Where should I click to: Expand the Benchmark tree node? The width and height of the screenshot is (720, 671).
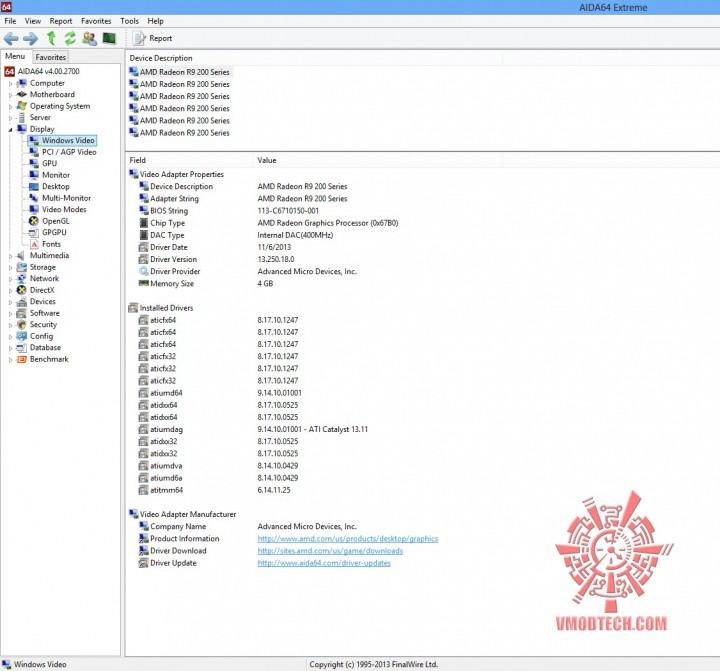(10, 360)
